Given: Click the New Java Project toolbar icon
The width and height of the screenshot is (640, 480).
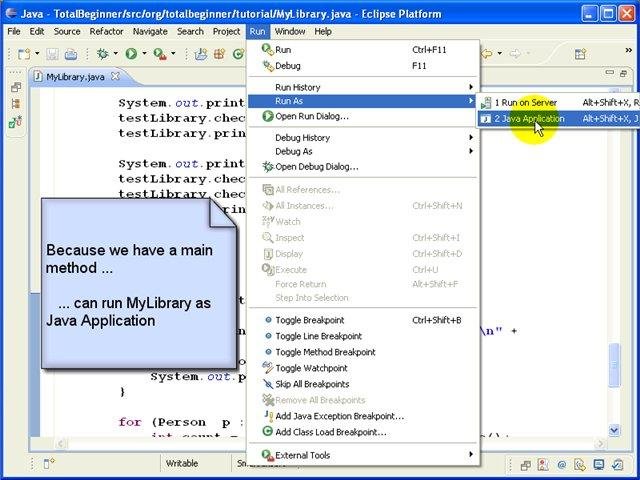Looking at the screenshot, I should [x=200, y=54].
